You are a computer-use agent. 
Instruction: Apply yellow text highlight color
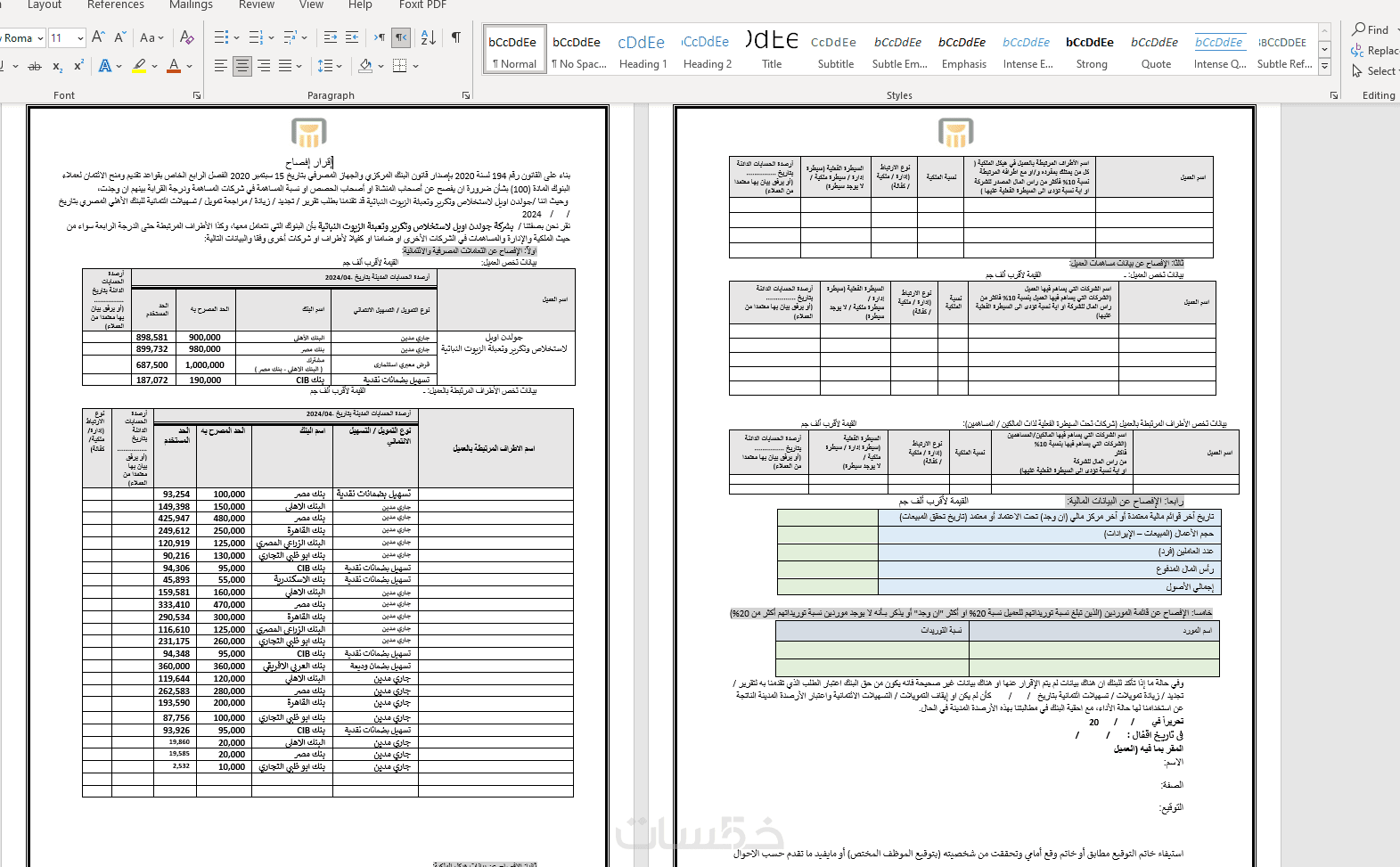(139, 66)
